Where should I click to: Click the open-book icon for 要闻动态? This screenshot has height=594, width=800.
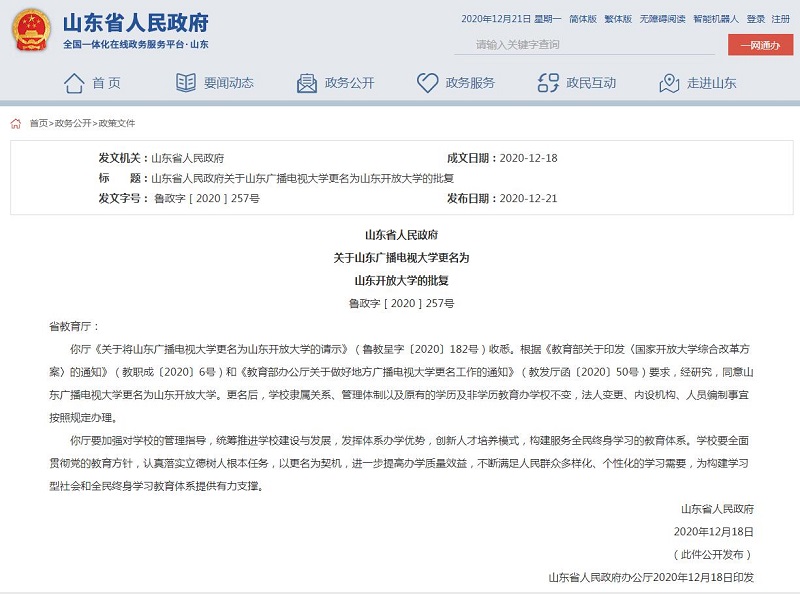[x=186, y=83]
